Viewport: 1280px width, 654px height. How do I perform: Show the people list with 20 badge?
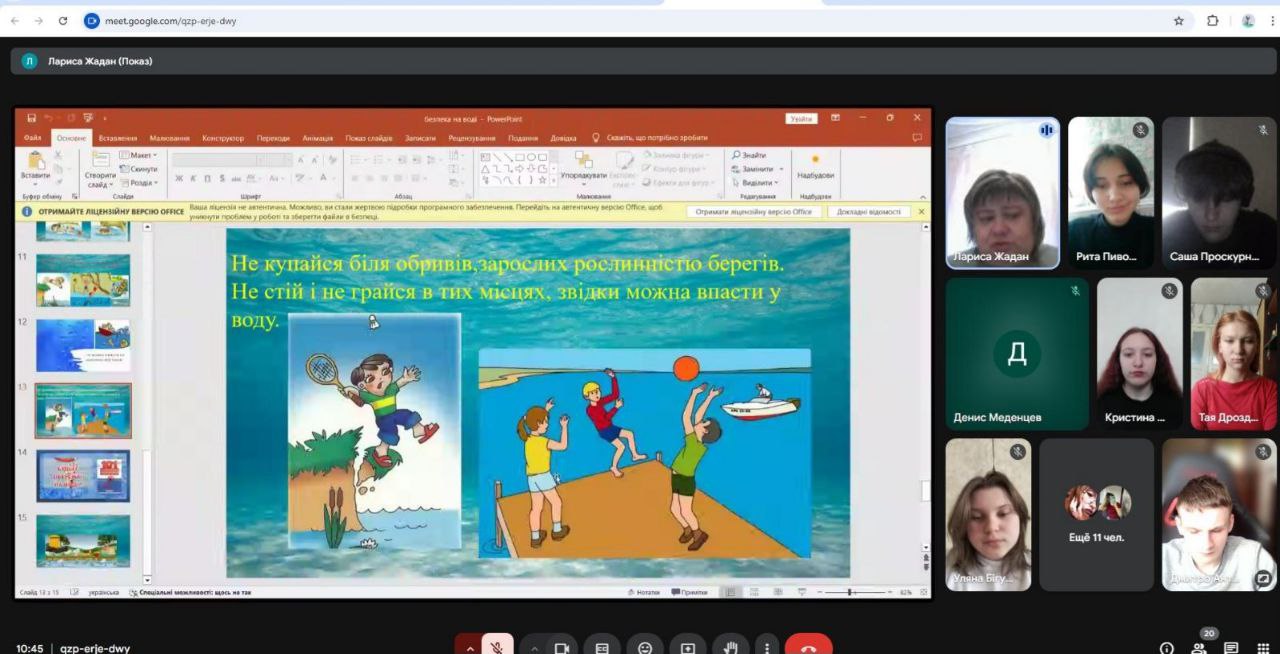(1199, 648)
